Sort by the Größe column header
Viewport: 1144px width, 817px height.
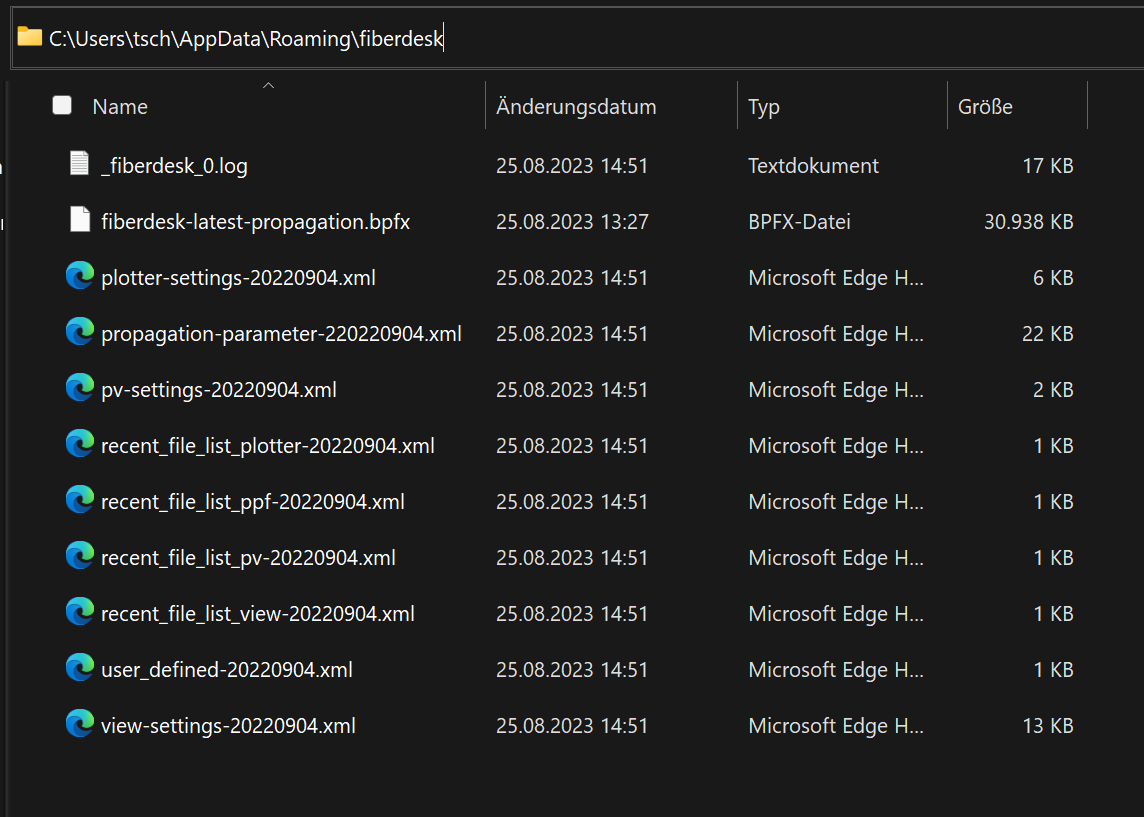tap(985, 107)
